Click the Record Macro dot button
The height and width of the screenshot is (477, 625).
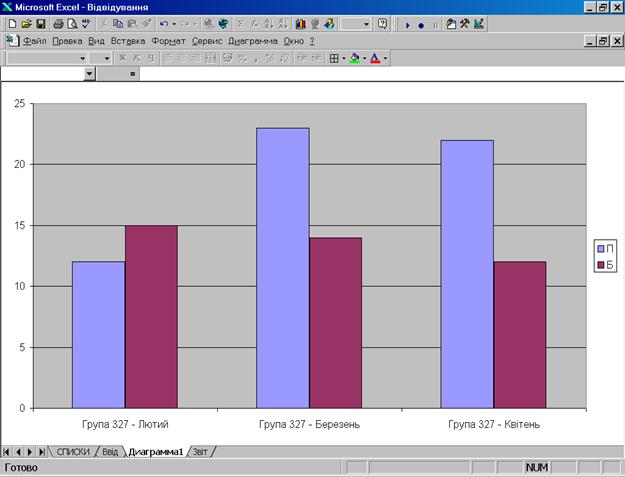(x=421, y=23)
